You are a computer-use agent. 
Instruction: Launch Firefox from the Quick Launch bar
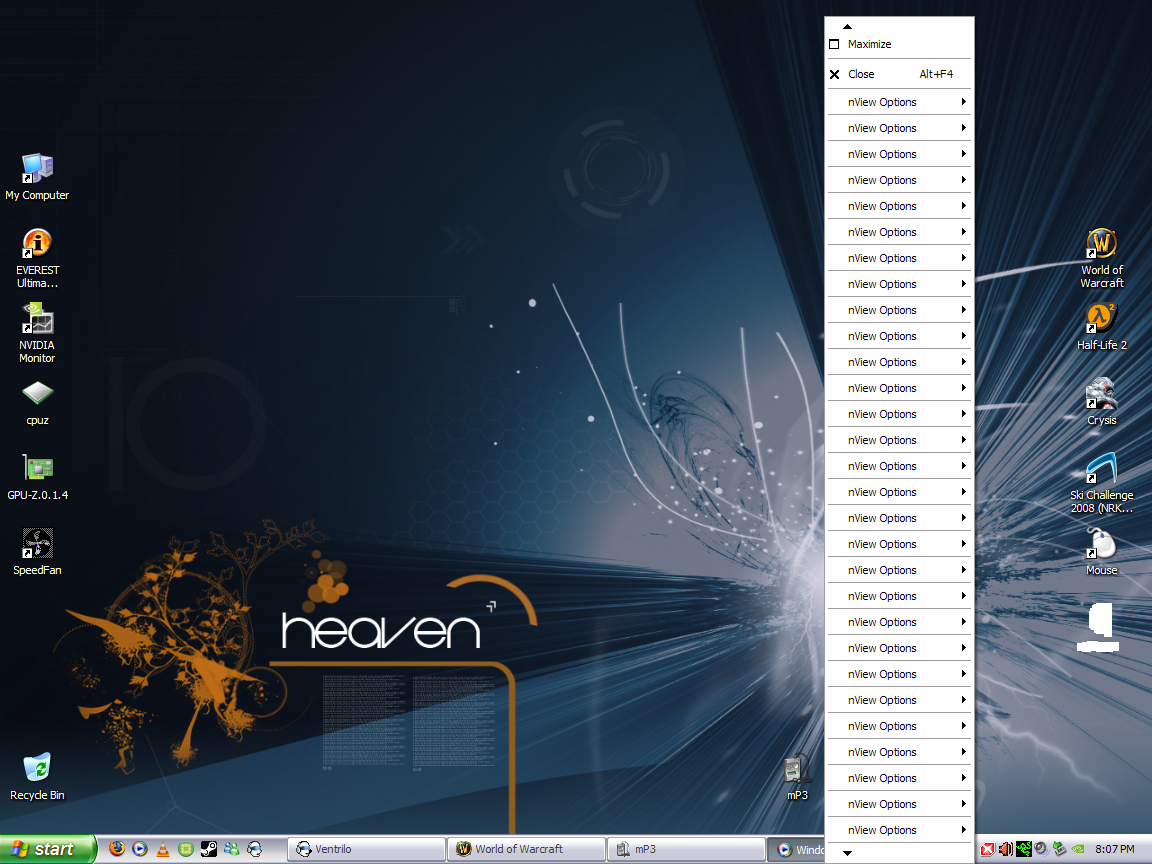pyautogui.click(x=117, y=849)
